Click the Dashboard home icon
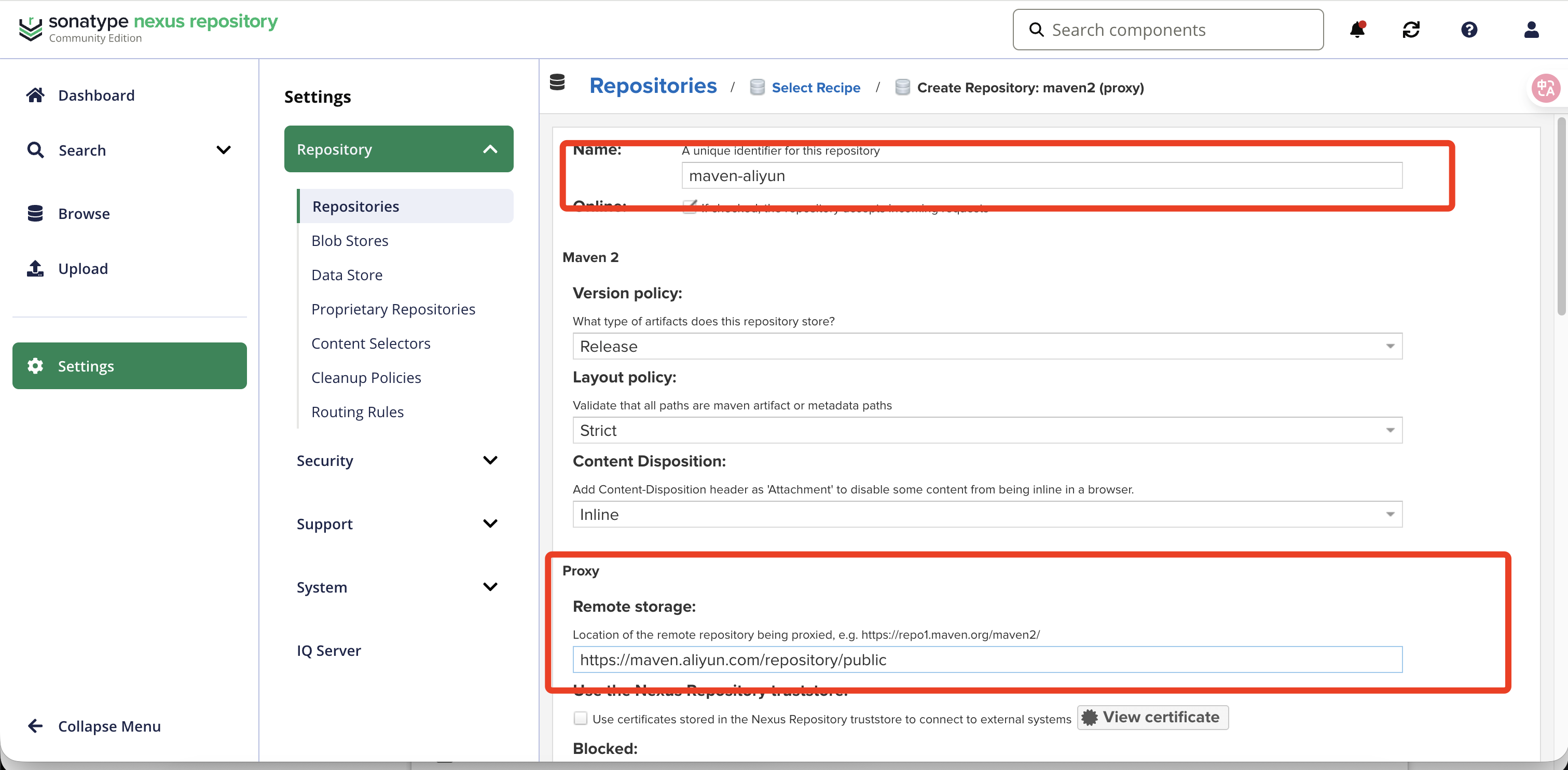 point(35,95)
